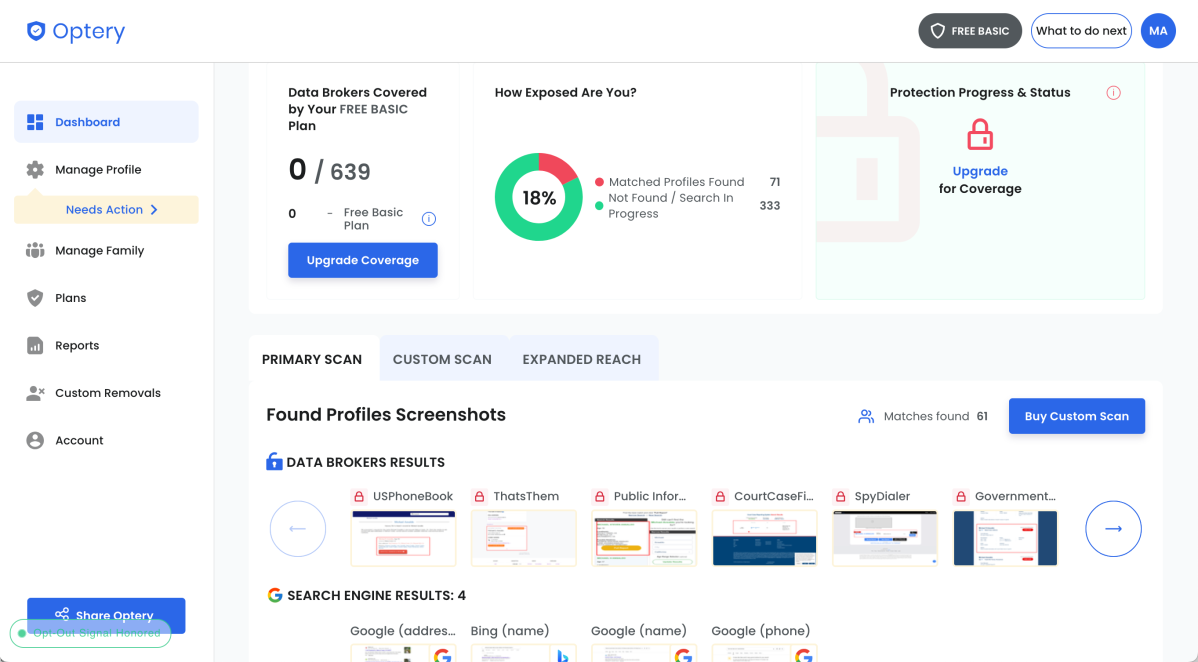Open Account settings in sidebar
This screenshot has height=662, width=1198.
tap(79, 440)
